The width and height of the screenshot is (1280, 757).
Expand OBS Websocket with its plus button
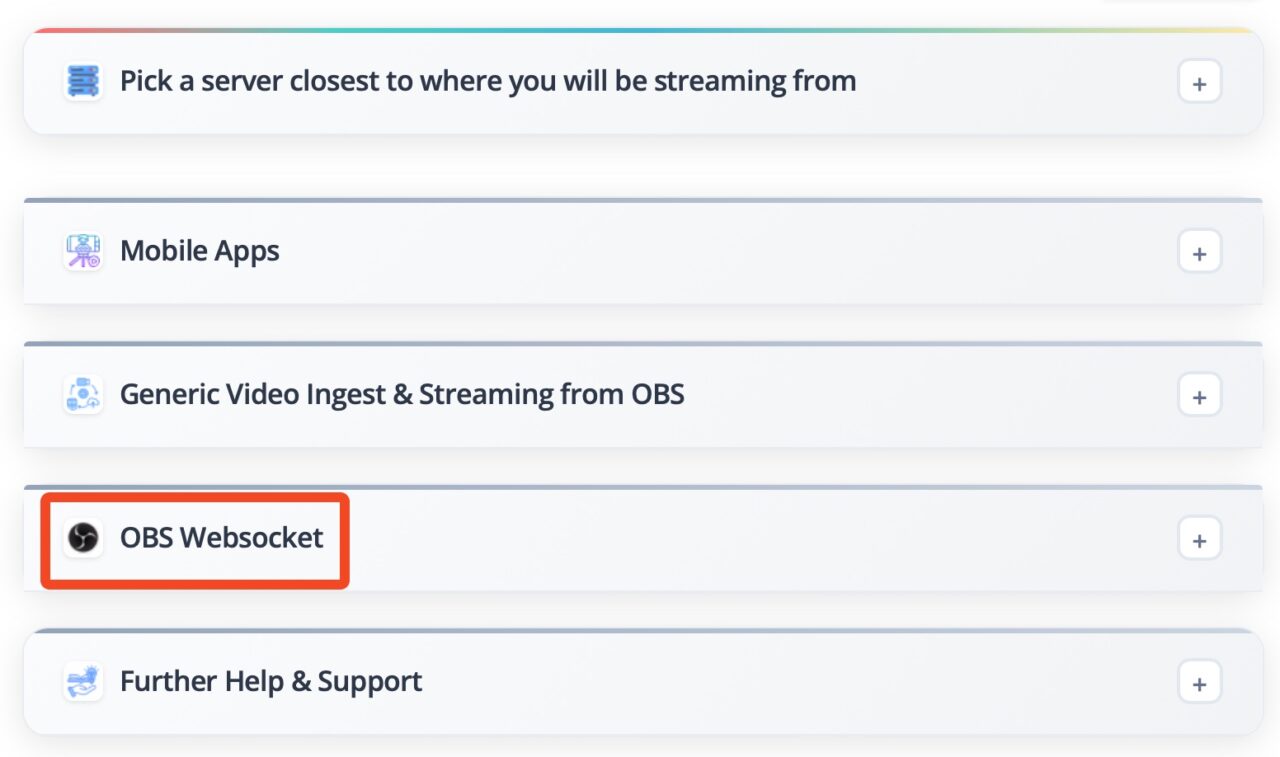1199,541
